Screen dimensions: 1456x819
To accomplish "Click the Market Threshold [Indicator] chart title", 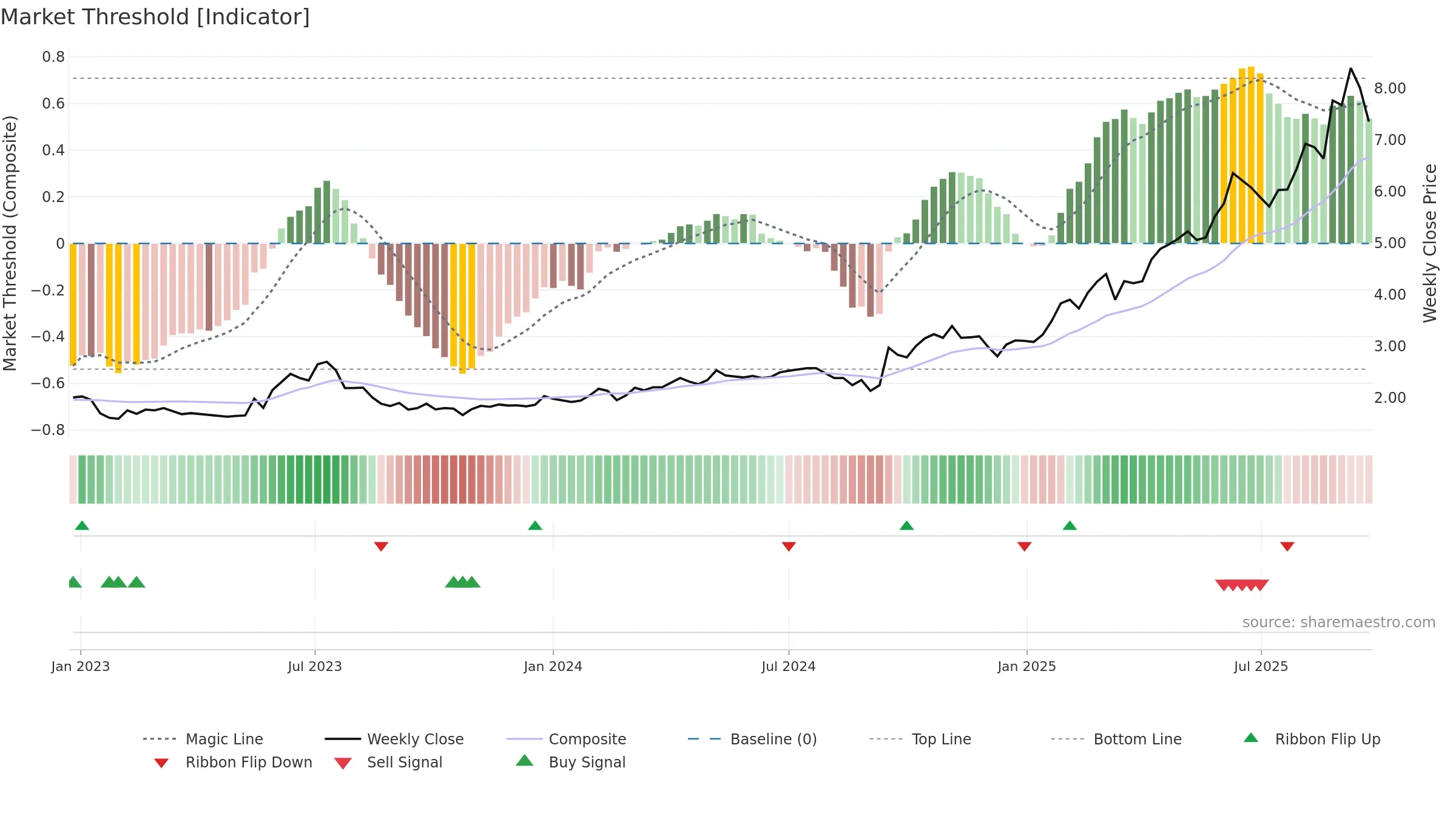I will click(x=155, y=17).
